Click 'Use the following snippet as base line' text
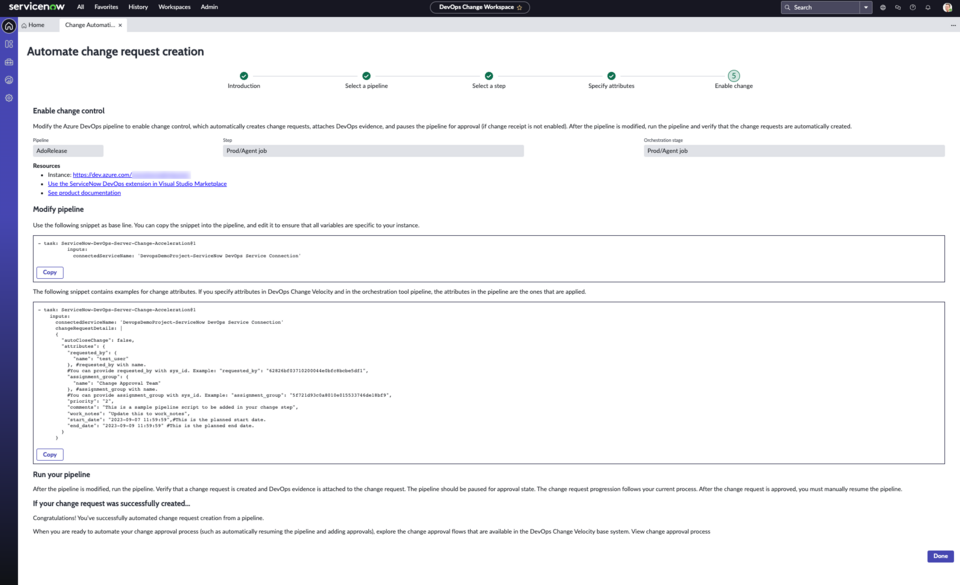960x585 pixels. click(226, 225)
